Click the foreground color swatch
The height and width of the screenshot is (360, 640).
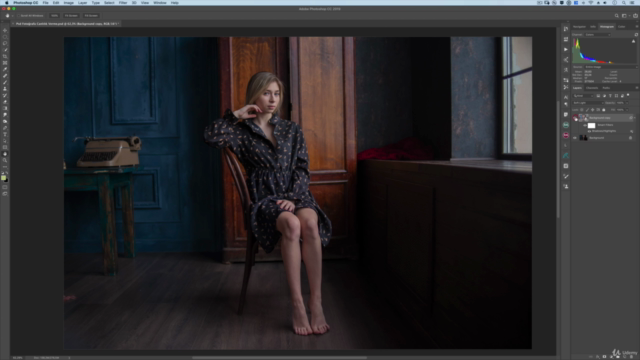point(4,178)
